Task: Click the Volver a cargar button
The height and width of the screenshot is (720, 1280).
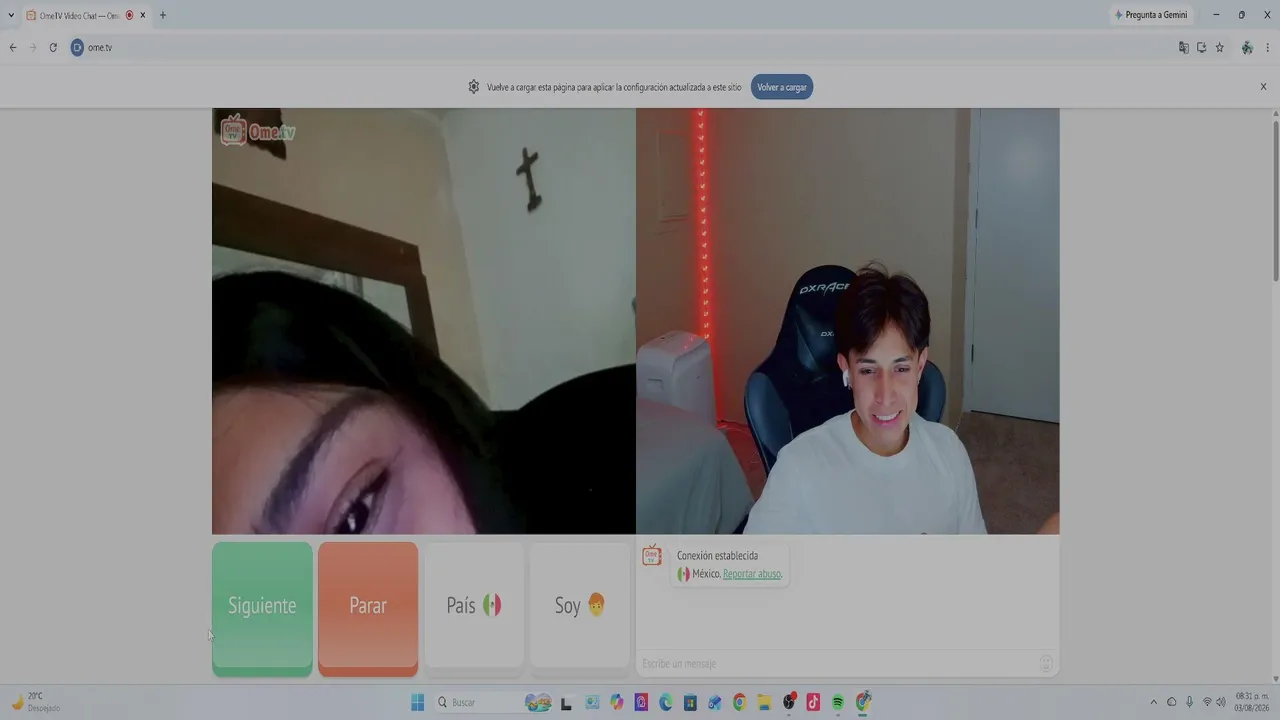Action: pyautogui.click(x=782, y=87)
